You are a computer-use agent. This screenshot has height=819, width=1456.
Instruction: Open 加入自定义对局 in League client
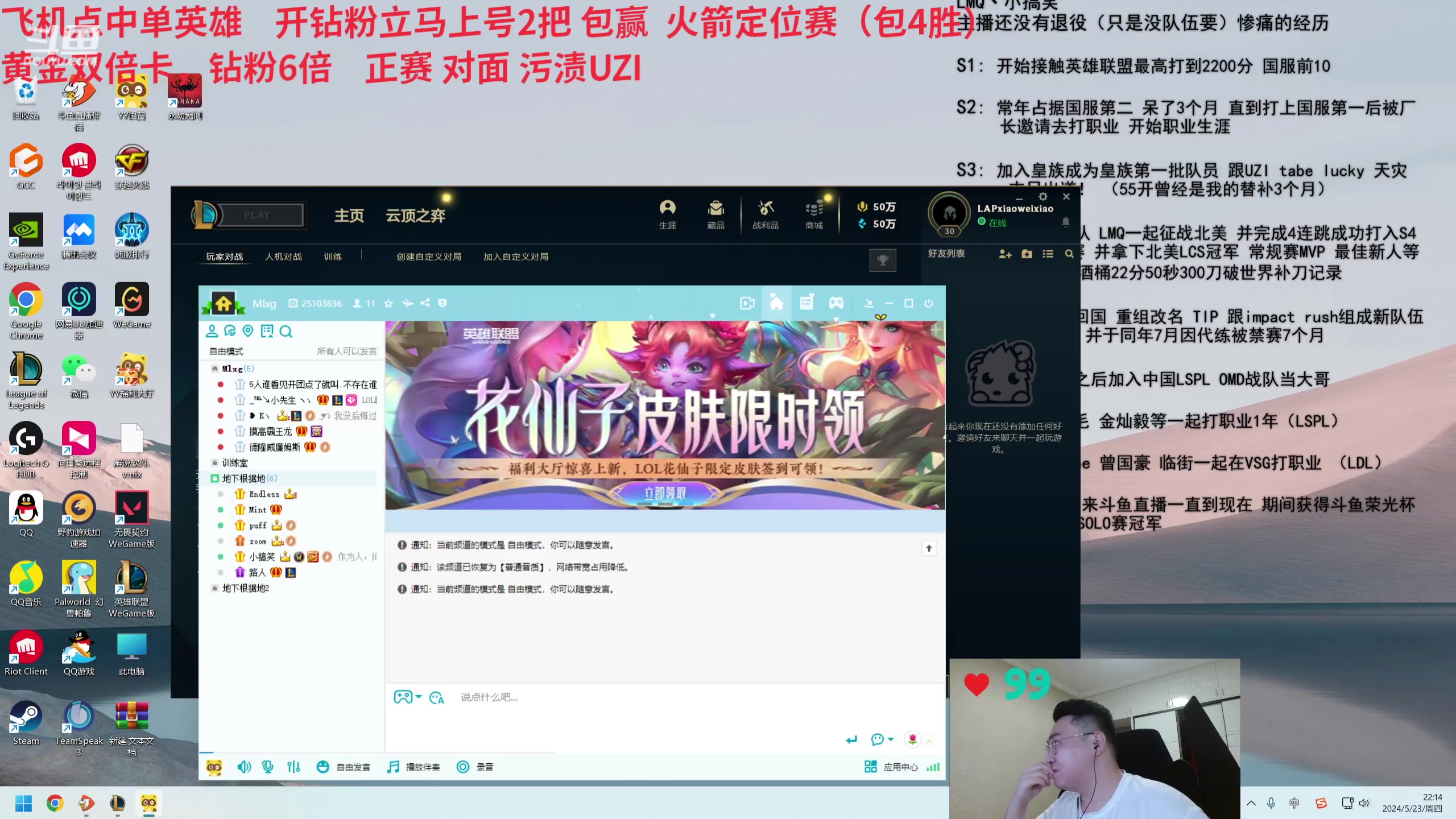516,257
